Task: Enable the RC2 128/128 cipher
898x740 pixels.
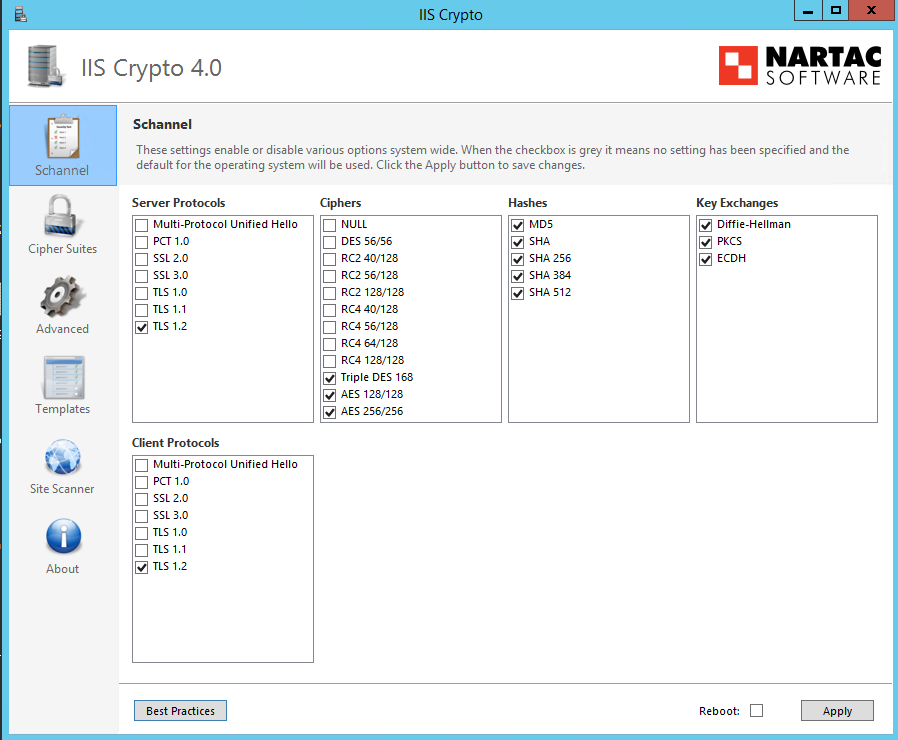Action: tap(329, 293)
